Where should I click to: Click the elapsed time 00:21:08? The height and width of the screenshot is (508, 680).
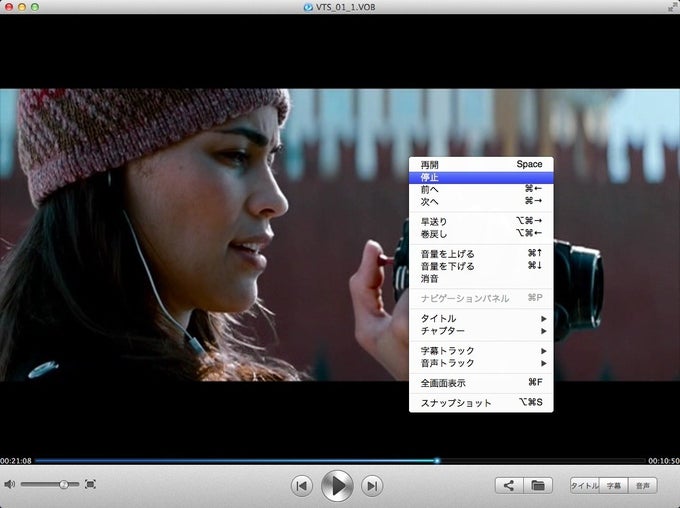pyautogui.click(x=16, y=461)
